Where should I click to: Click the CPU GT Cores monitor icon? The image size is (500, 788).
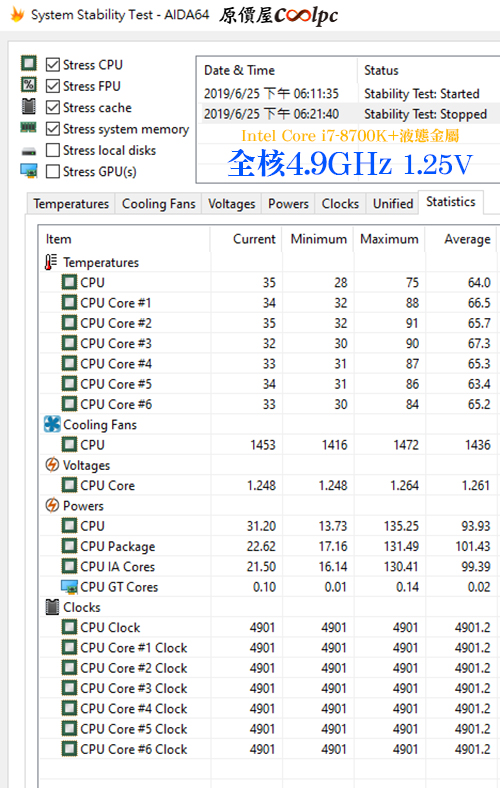[x=69, y=586]
